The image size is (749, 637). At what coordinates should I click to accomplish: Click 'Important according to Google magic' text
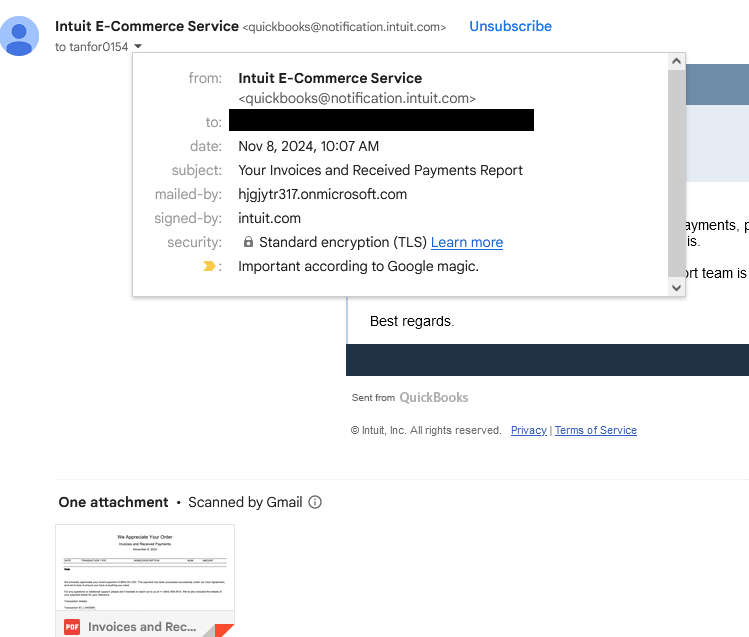[x=358, y=266]
